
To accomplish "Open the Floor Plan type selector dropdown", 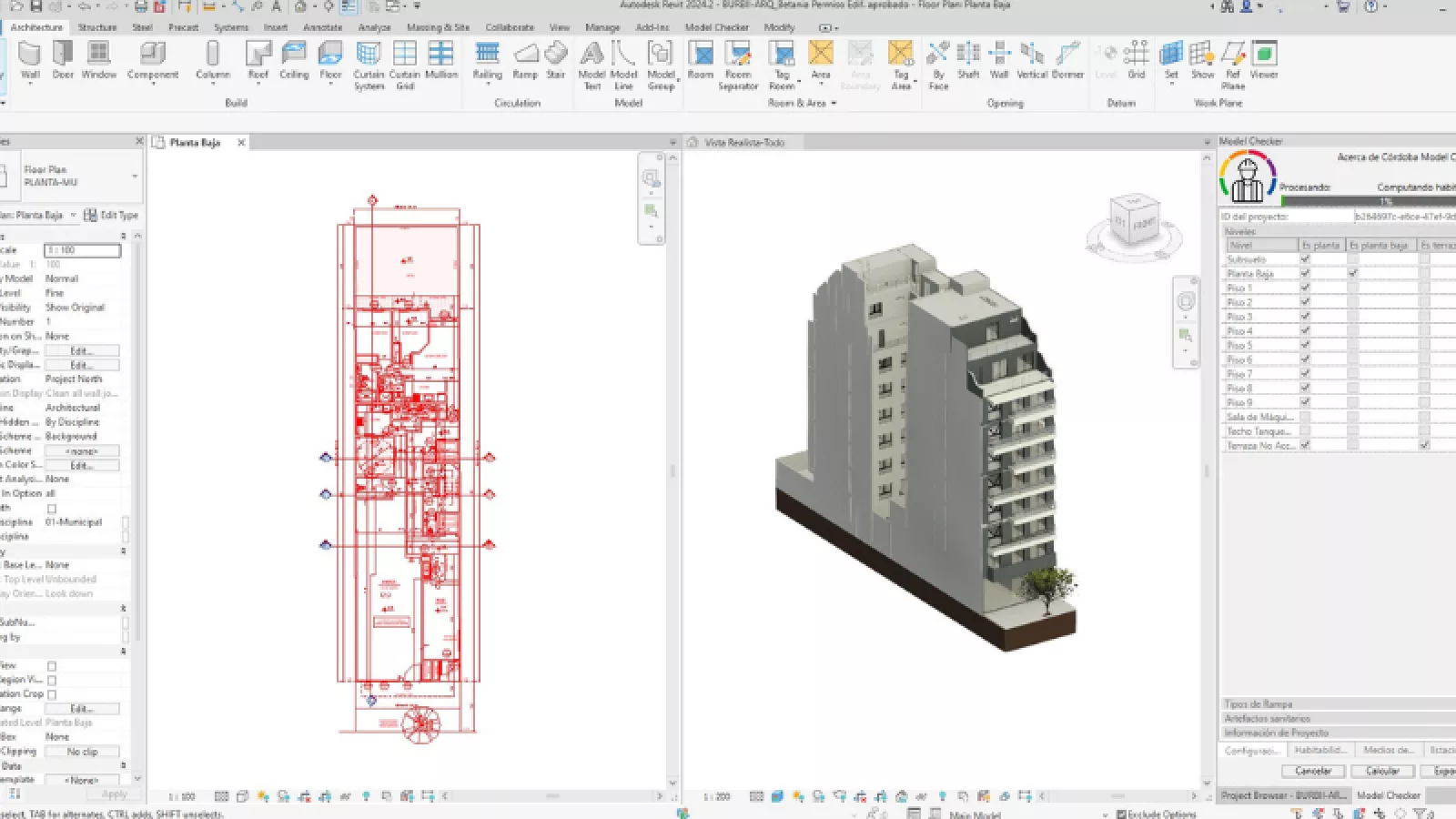I will 135,176.
